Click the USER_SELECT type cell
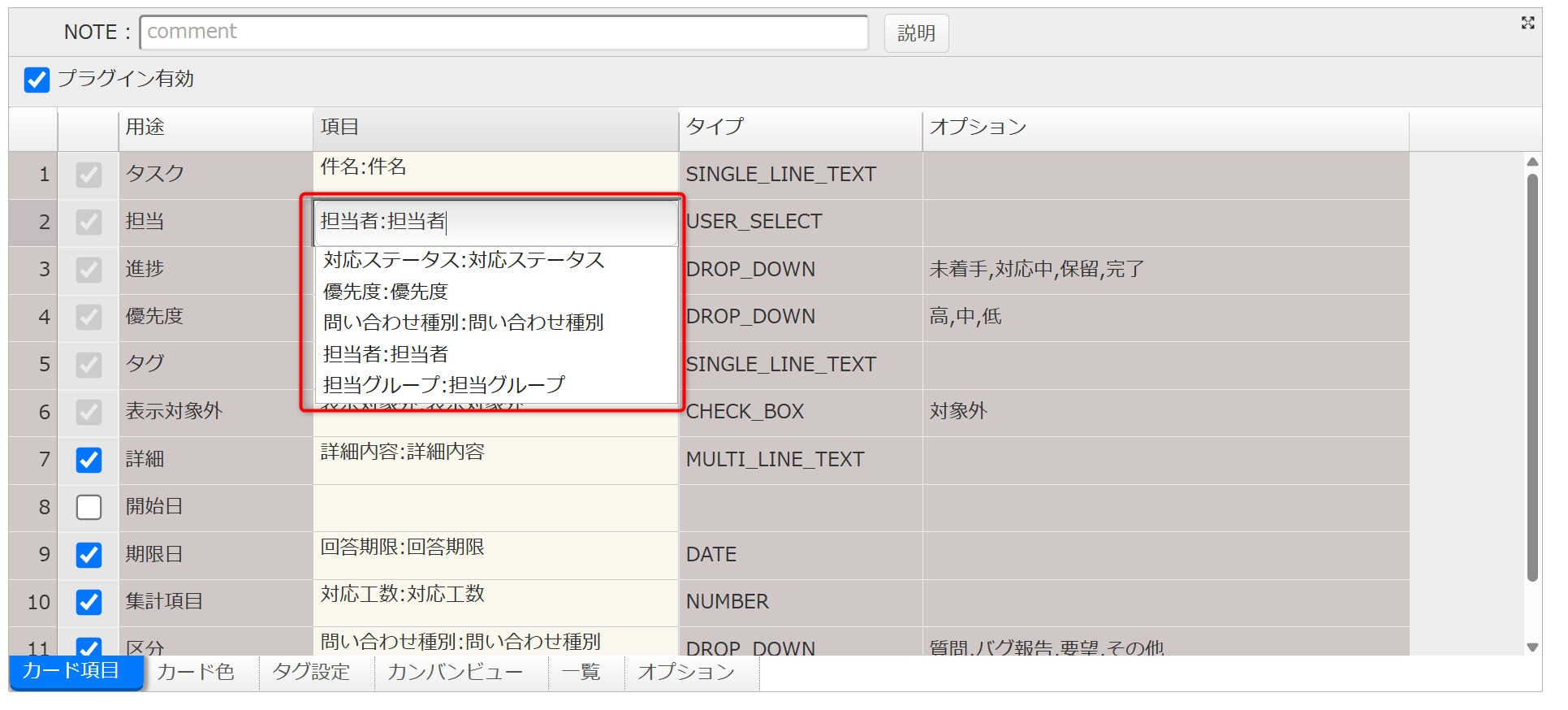1568x710 pixels. [801, 222]
